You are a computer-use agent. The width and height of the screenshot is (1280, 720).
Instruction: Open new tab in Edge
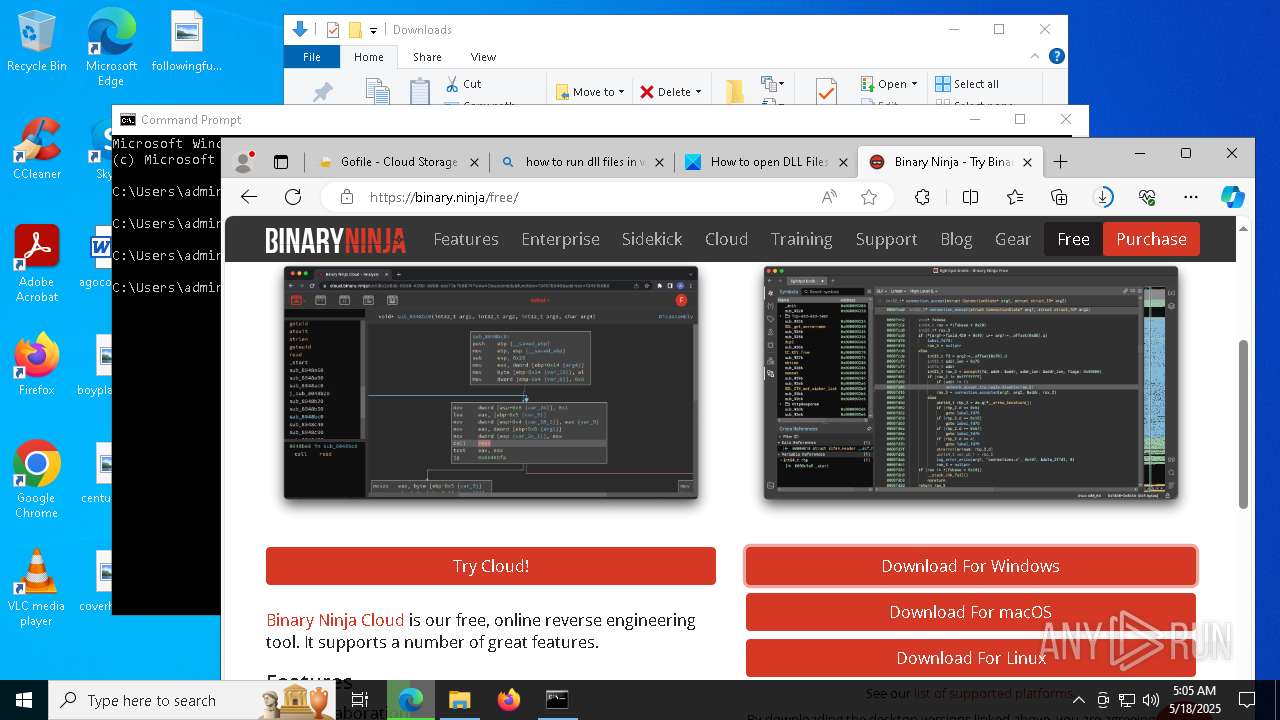pos(1060,161)
